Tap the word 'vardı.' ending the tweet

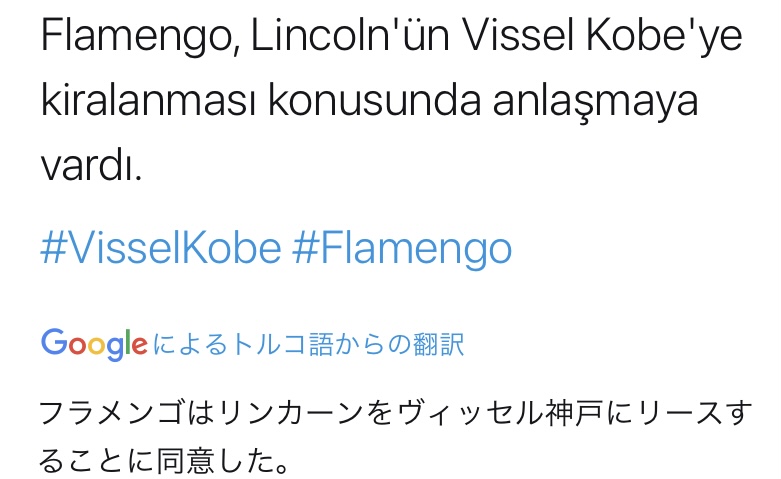coord(91,165)
